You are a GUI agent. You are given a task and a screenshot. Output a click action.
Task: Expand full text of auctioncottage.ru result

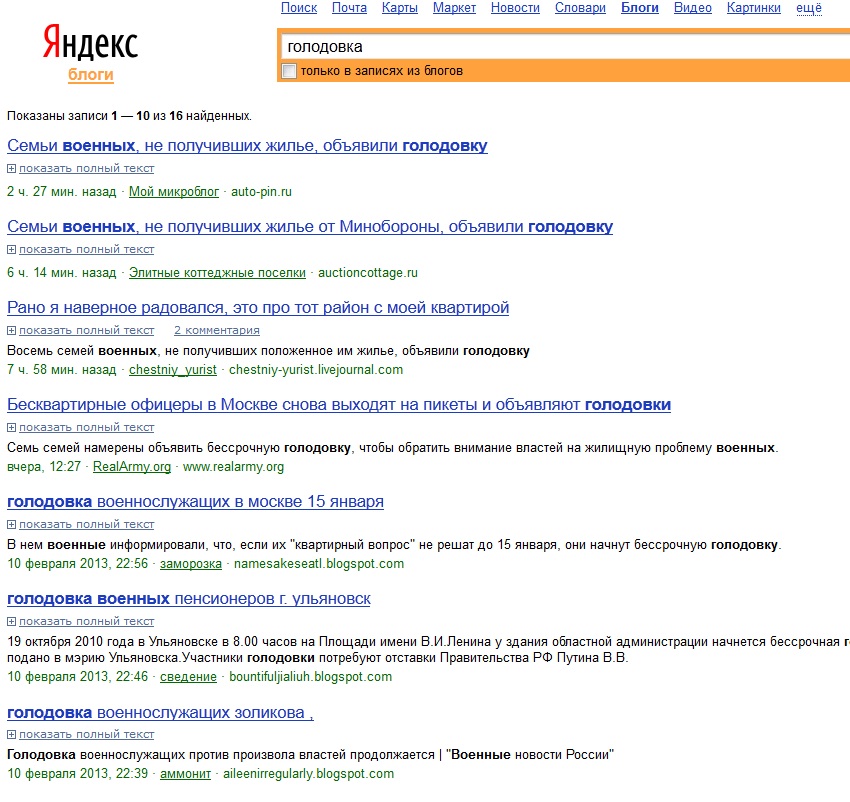point(86,249)
